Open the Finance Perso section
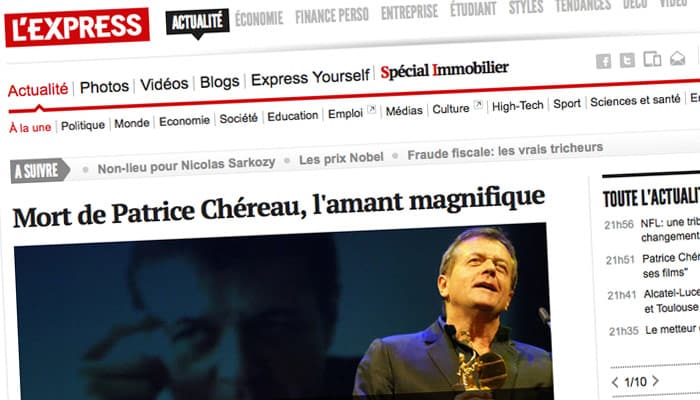The height and width of the screenshot is (400, 700). pyautogui.click(x=332, y=16)
